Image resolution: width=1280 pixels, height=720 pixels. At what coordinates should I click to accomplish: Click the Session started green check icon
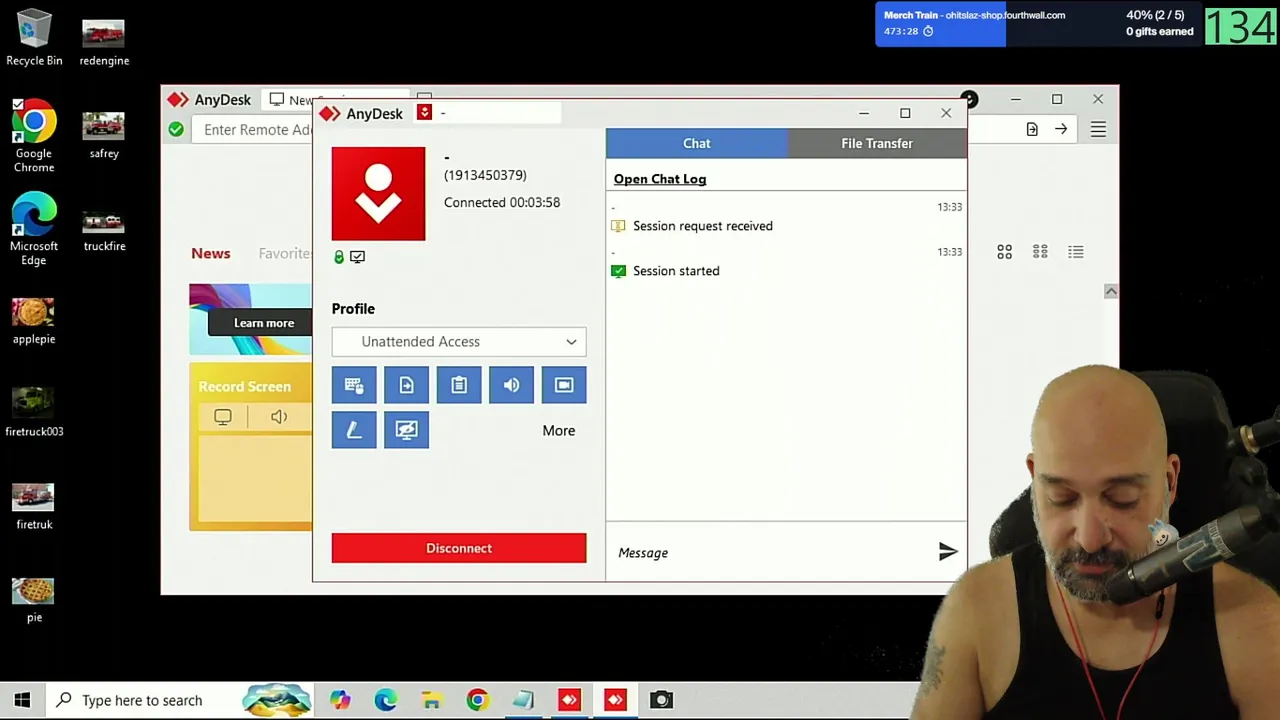pos(618,271)
